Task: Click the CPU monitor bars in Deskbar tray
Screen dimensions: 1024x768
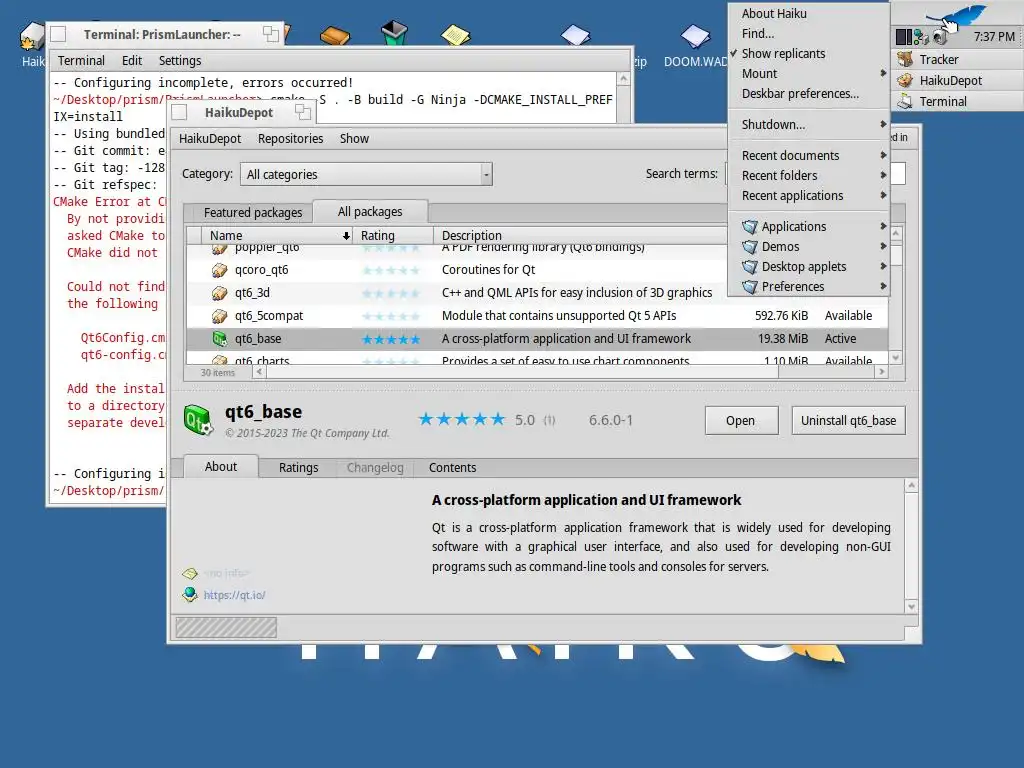Action: pos(904,37)
